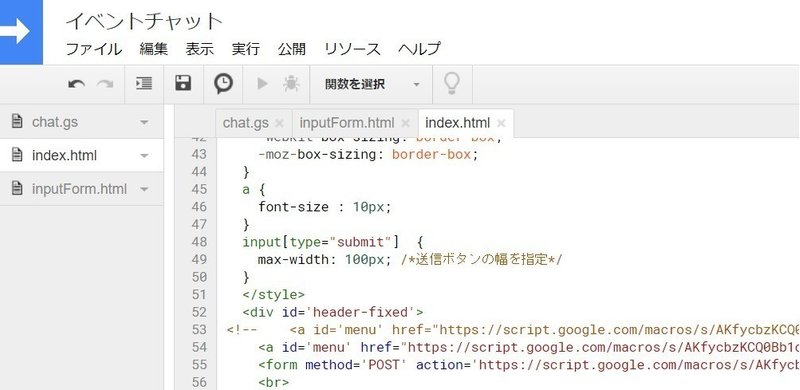Open project triggers clock icon
The height and width of the screenshot is (390, 800).
(223, 84)
